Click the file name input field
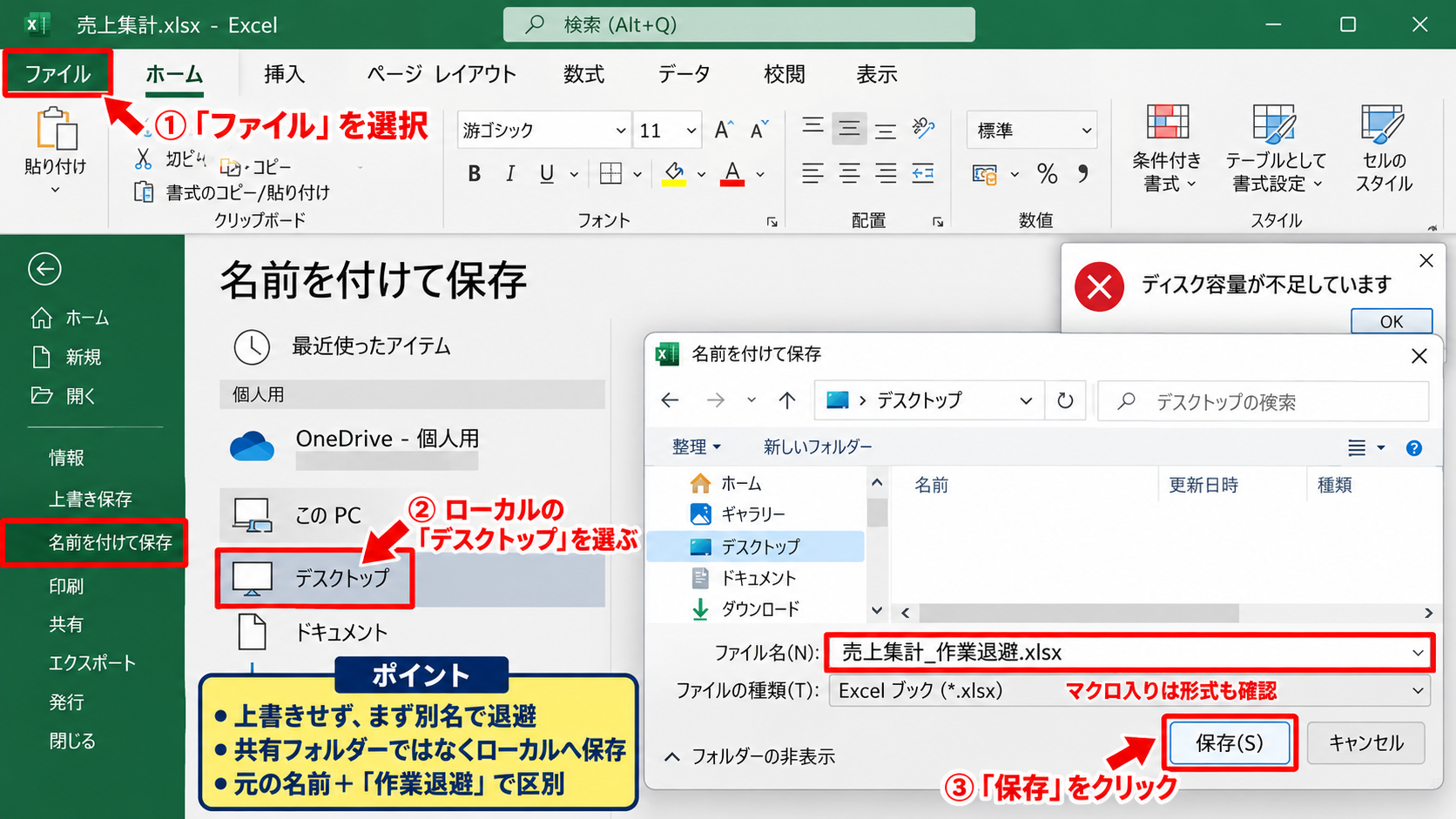1456x819 pixels. coord(1129,653)
